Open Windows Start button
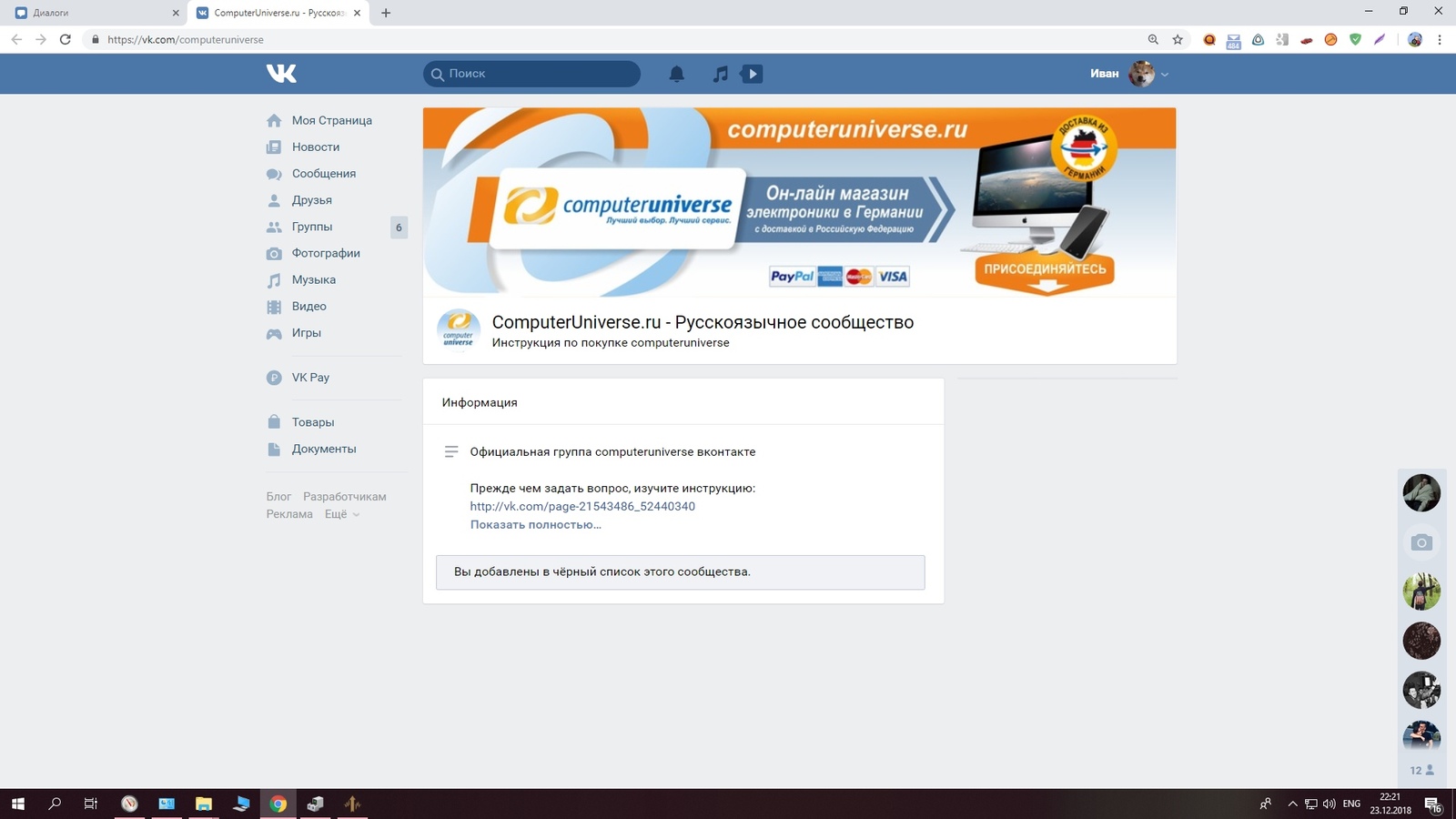The image size is (1456, 819). pos(17,804)
